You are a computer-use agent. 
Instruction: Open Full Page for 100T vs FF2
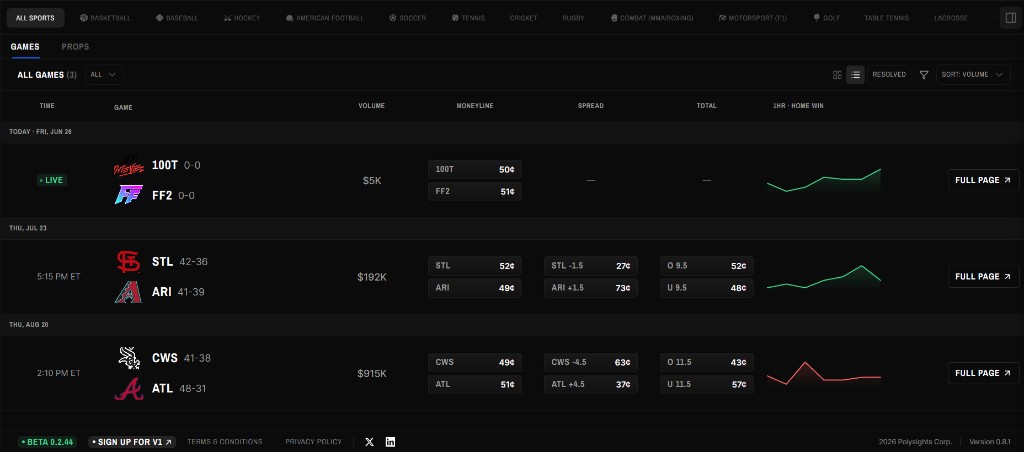[984, 180]
